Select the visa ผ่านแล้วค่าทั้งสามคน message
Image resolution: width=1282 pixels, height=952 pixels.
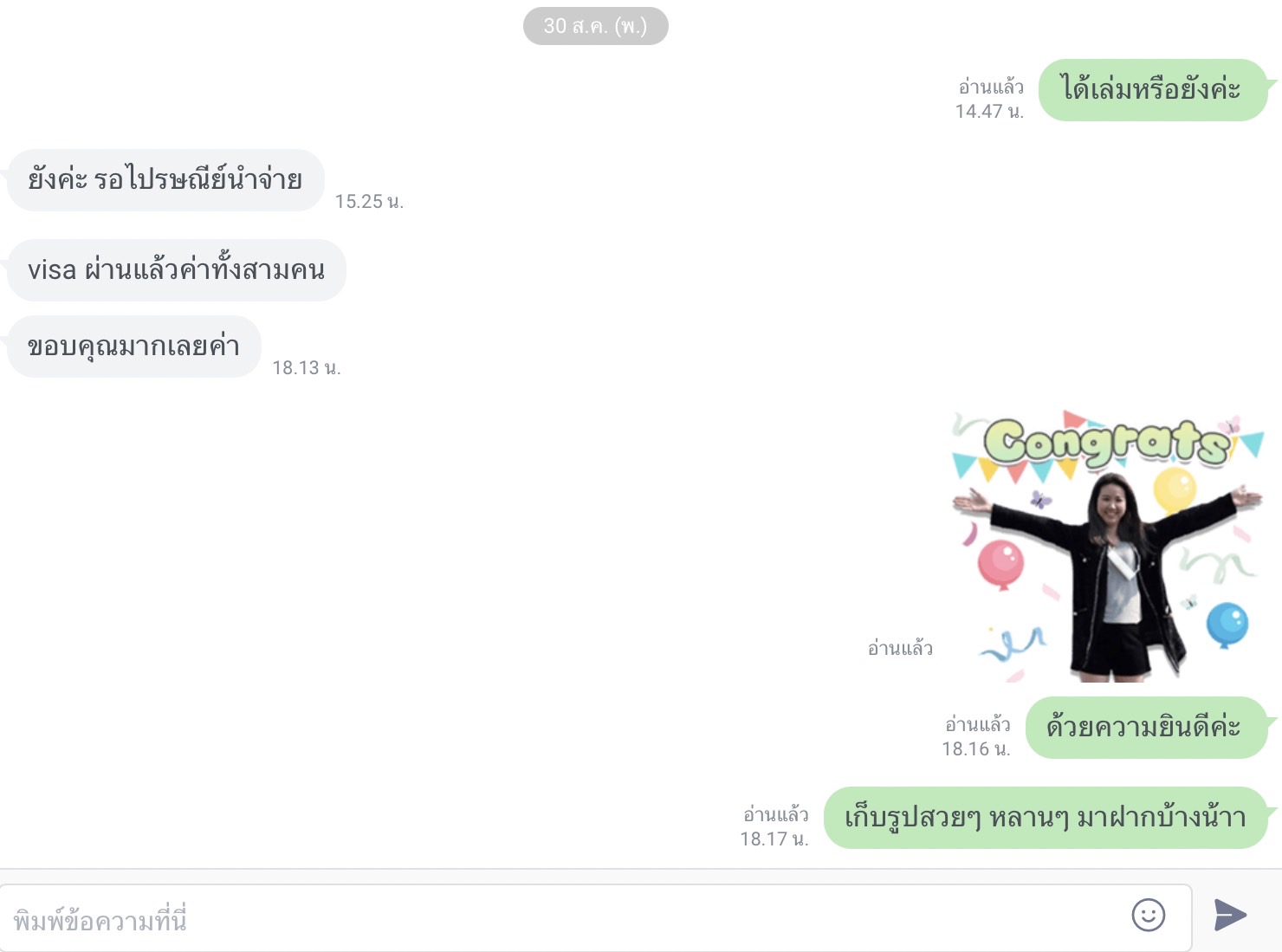coord(177,270)
